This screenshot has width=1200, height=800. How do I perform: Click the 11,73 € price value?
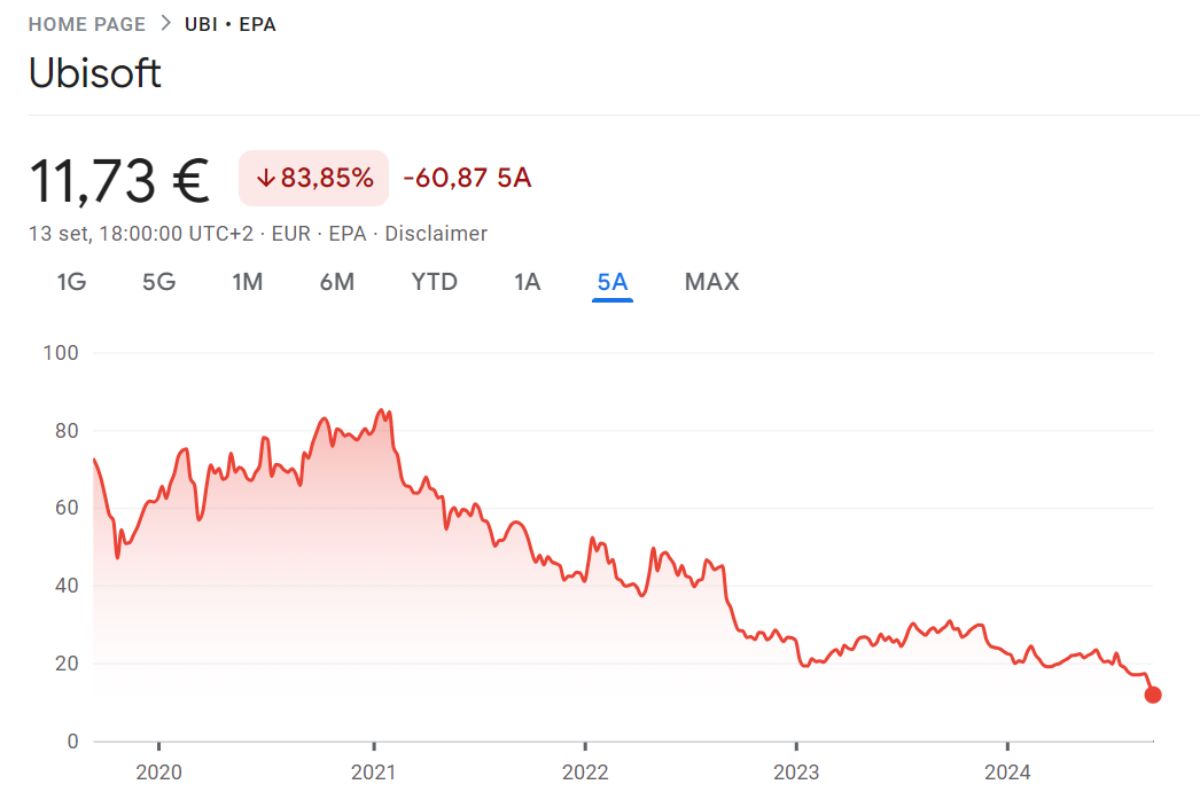(120, 180)
